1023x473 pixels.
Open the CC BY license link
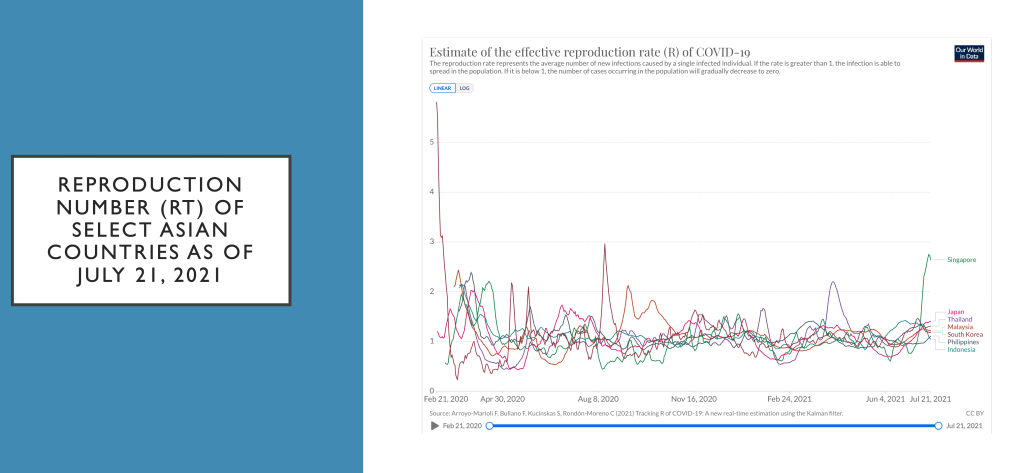pyautogui.click(x=973, y=411)
